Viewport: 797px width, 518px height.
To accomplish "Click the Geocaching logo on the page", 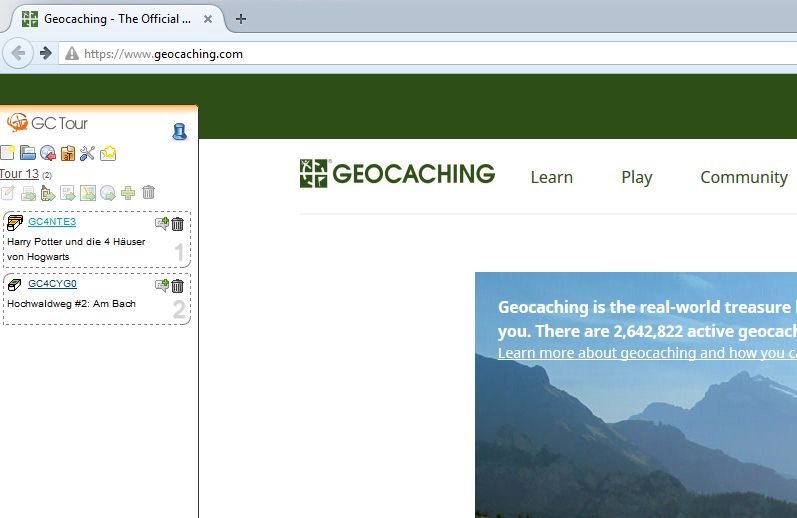I will tap(397, 173).
